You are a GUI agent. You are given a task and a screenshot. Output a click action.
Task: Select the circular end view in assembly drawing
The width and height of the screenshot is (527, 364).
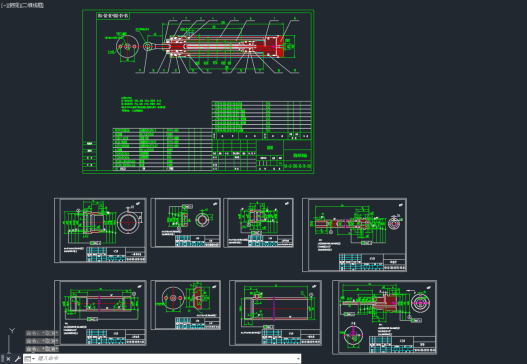[x=127, y=47]
